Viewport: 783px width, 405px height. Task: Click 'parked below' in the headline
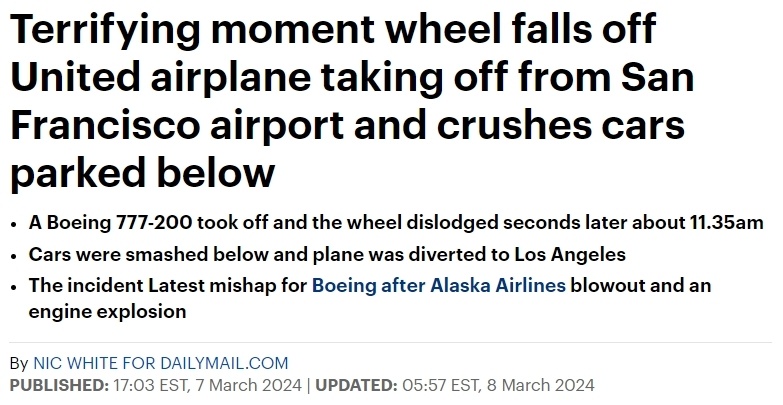142,173
